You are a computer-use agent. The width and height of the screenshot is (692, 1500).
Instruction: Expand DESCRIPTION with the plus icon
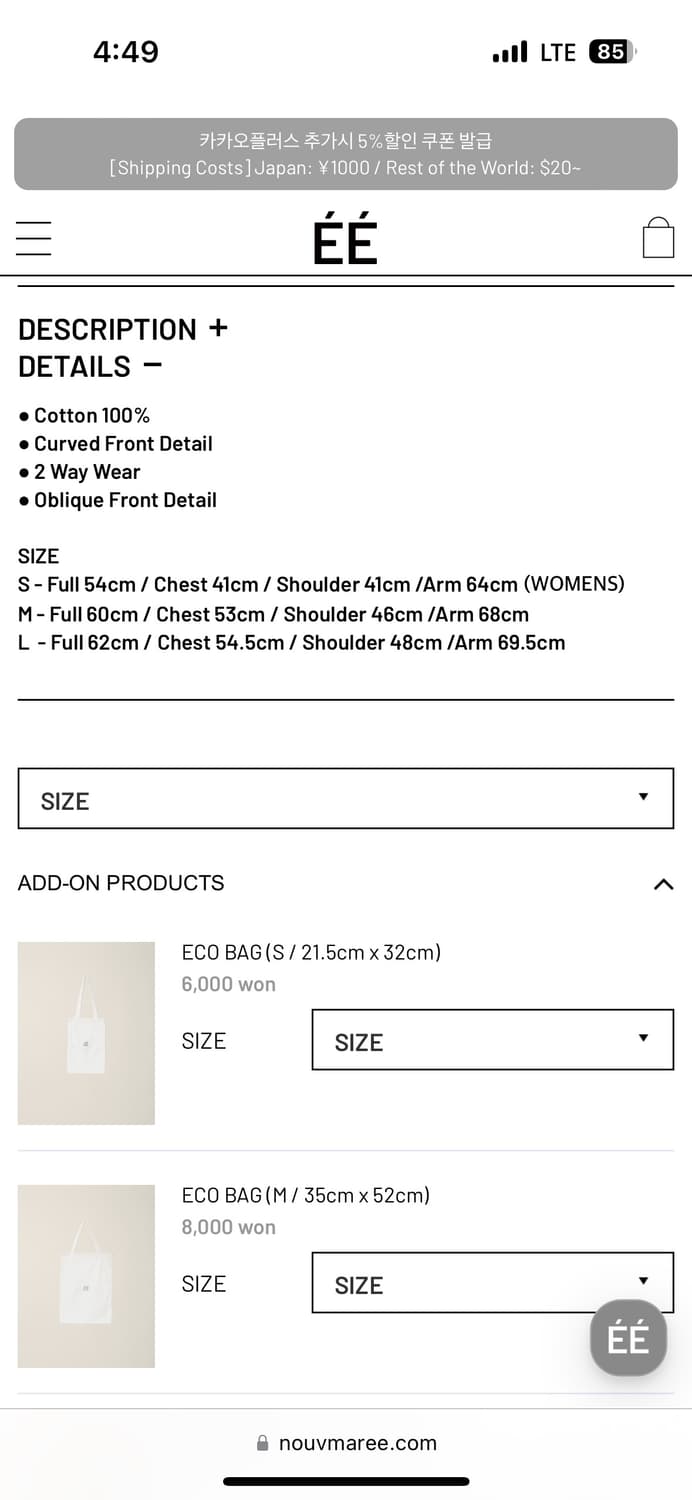coord(218,328)
